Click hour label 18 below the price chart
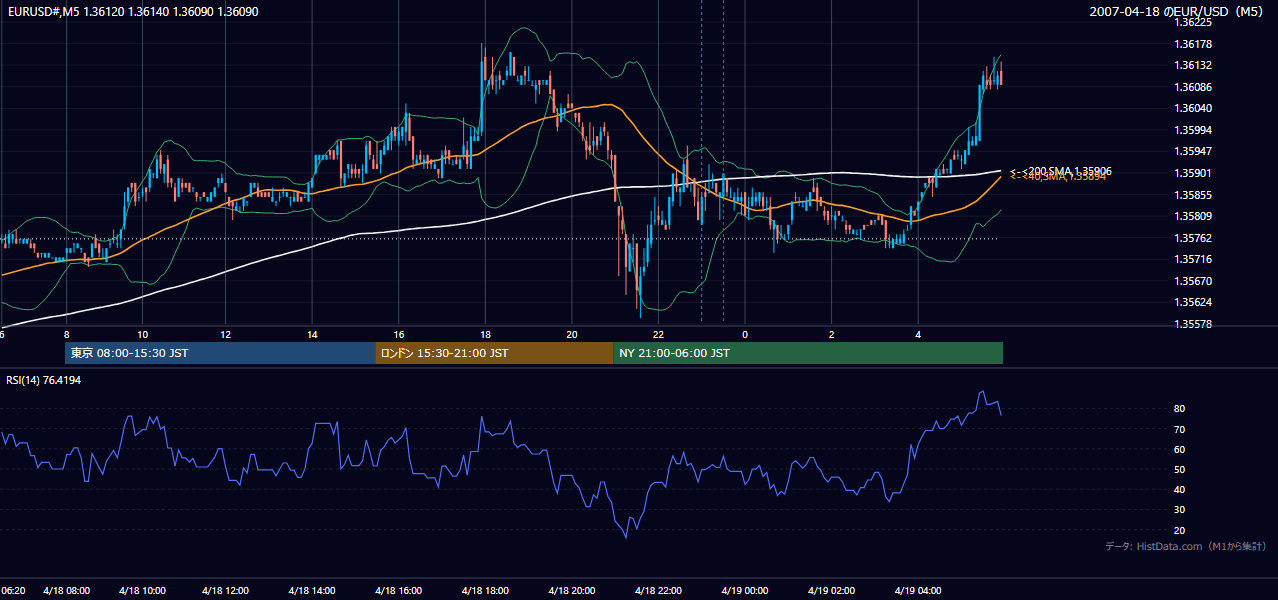 (x=485, y=334)
